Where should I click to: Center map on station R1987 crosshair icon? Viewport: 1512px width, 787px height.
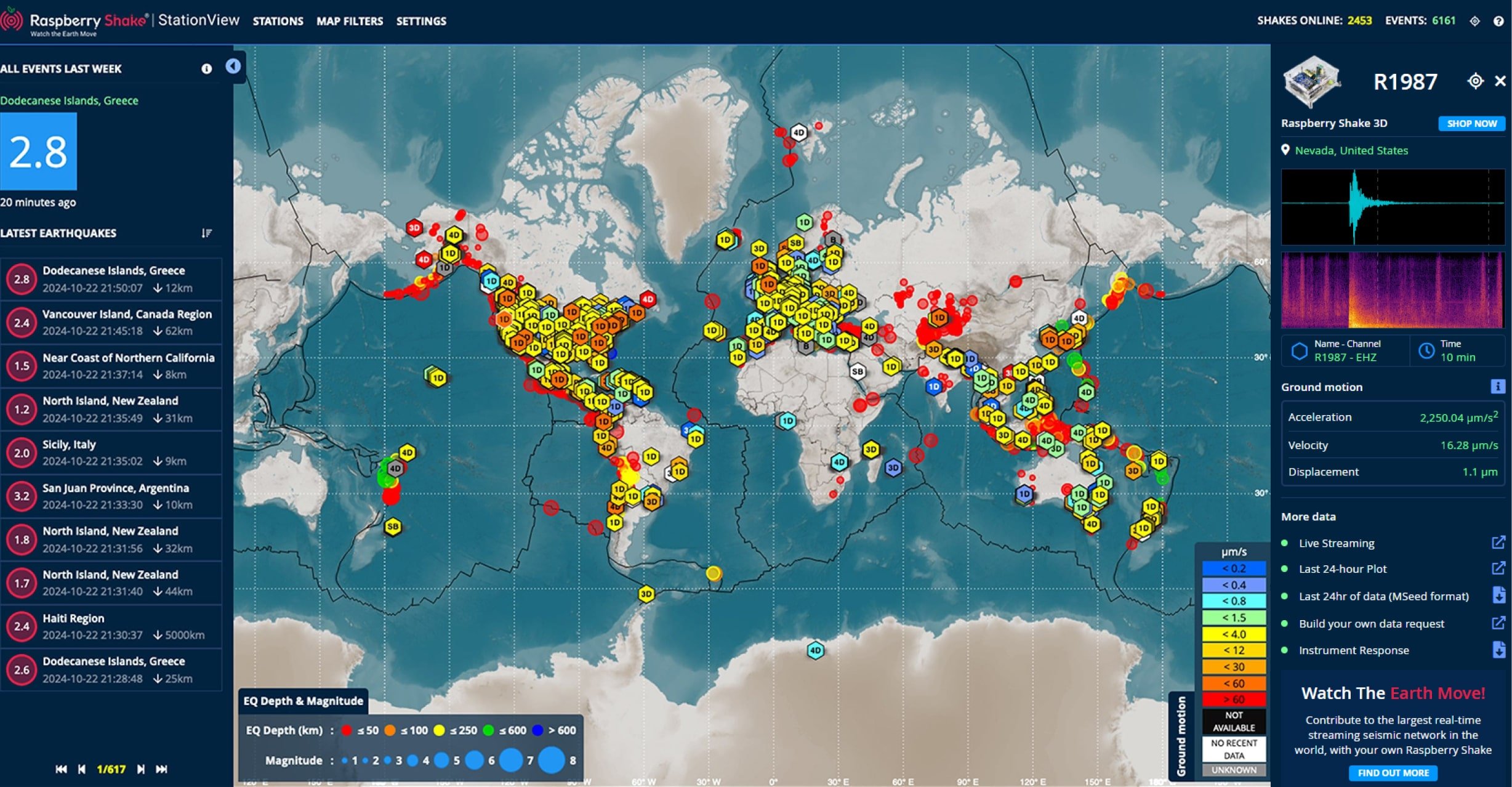pos(1475,81)
